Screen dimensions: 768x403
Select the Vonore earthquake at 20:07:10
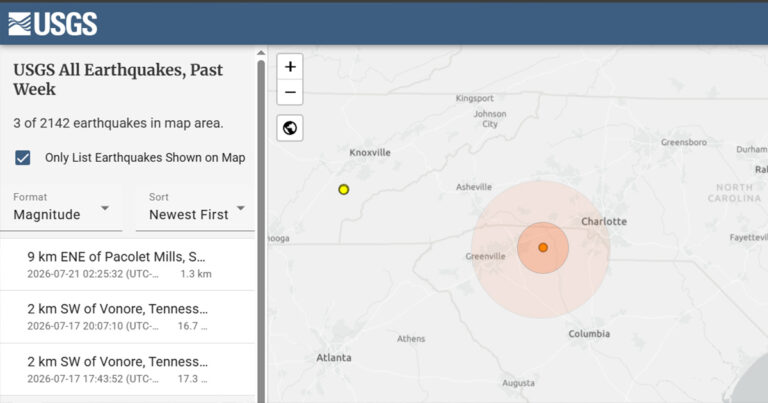[127, 317]
